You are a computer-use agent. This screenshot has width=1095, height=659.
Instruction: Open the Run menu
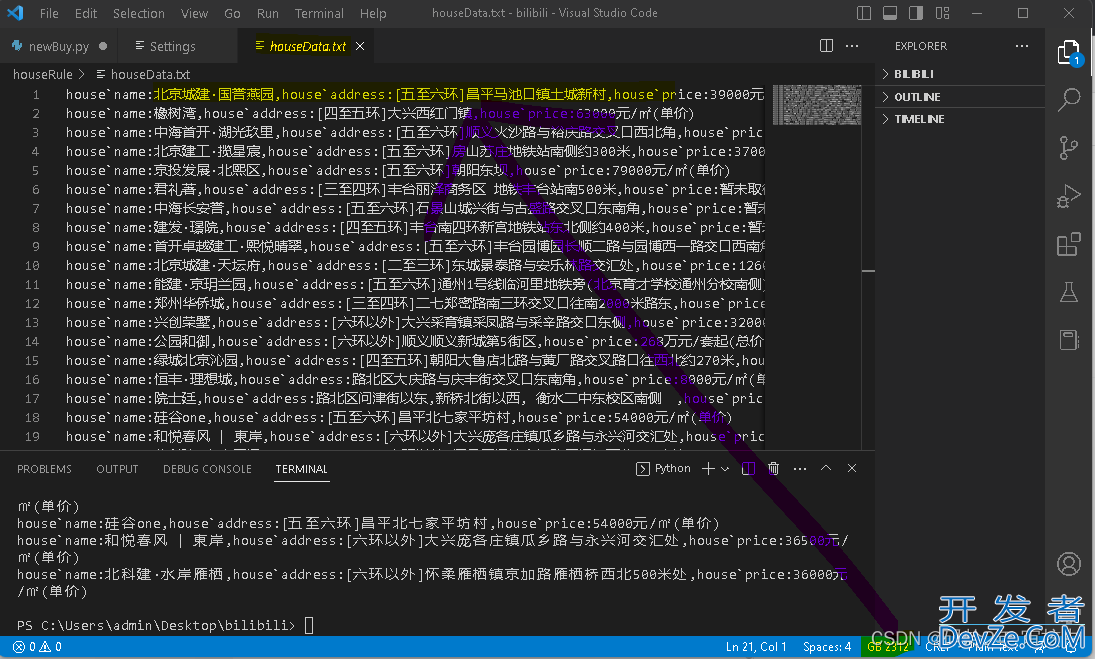(x=267, y=13)
